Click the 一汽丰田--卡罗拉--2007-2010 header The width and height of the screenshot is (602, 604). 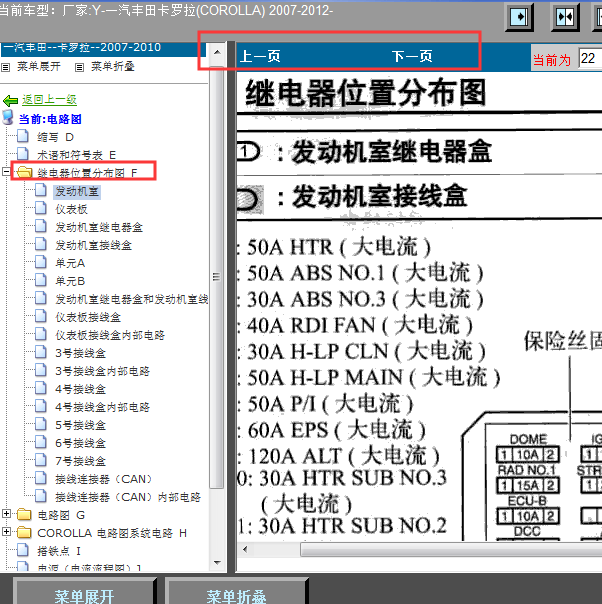tap(104, 48)
